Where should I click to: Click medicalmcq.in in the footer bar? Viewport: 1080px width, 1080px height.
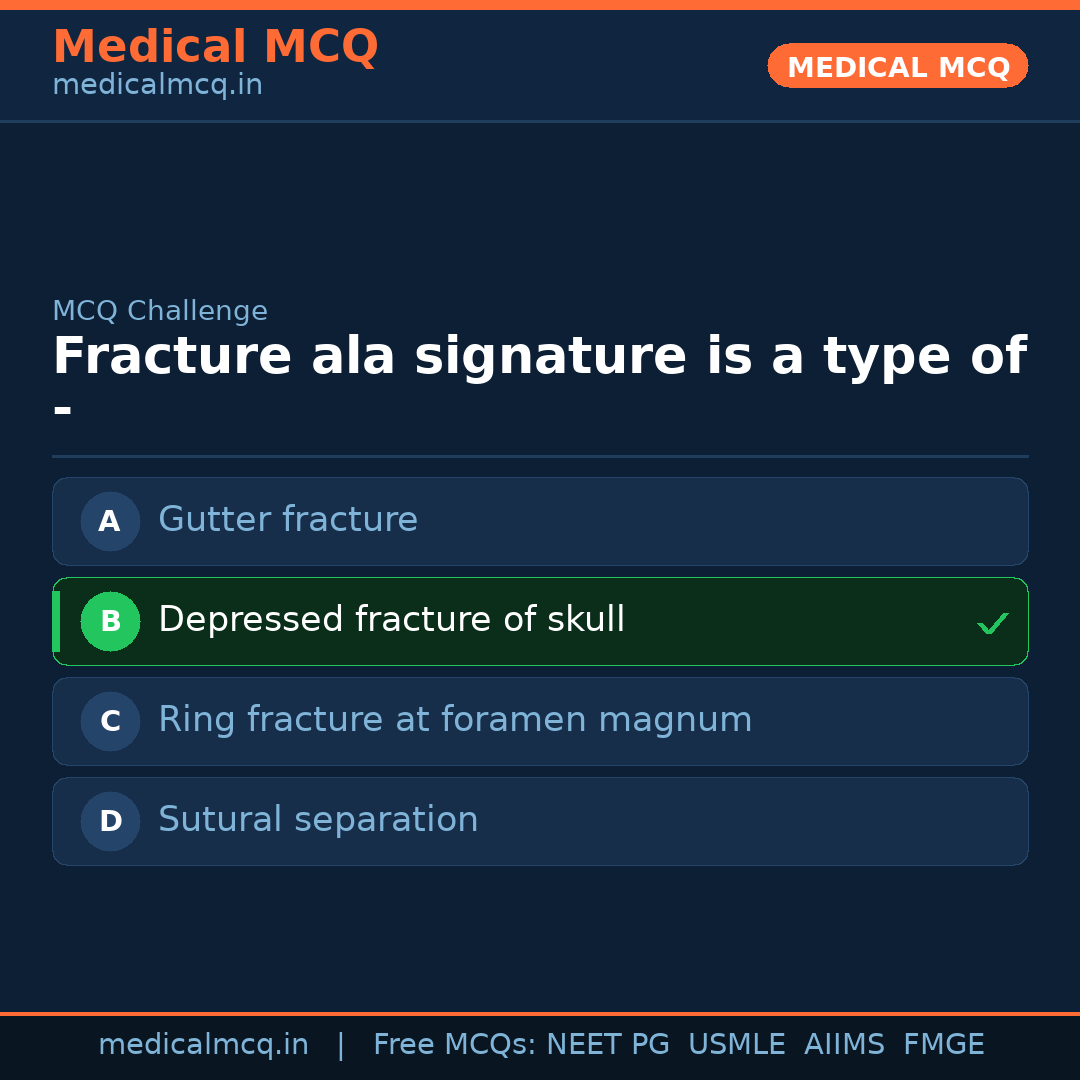click(x=203, y=1043)
